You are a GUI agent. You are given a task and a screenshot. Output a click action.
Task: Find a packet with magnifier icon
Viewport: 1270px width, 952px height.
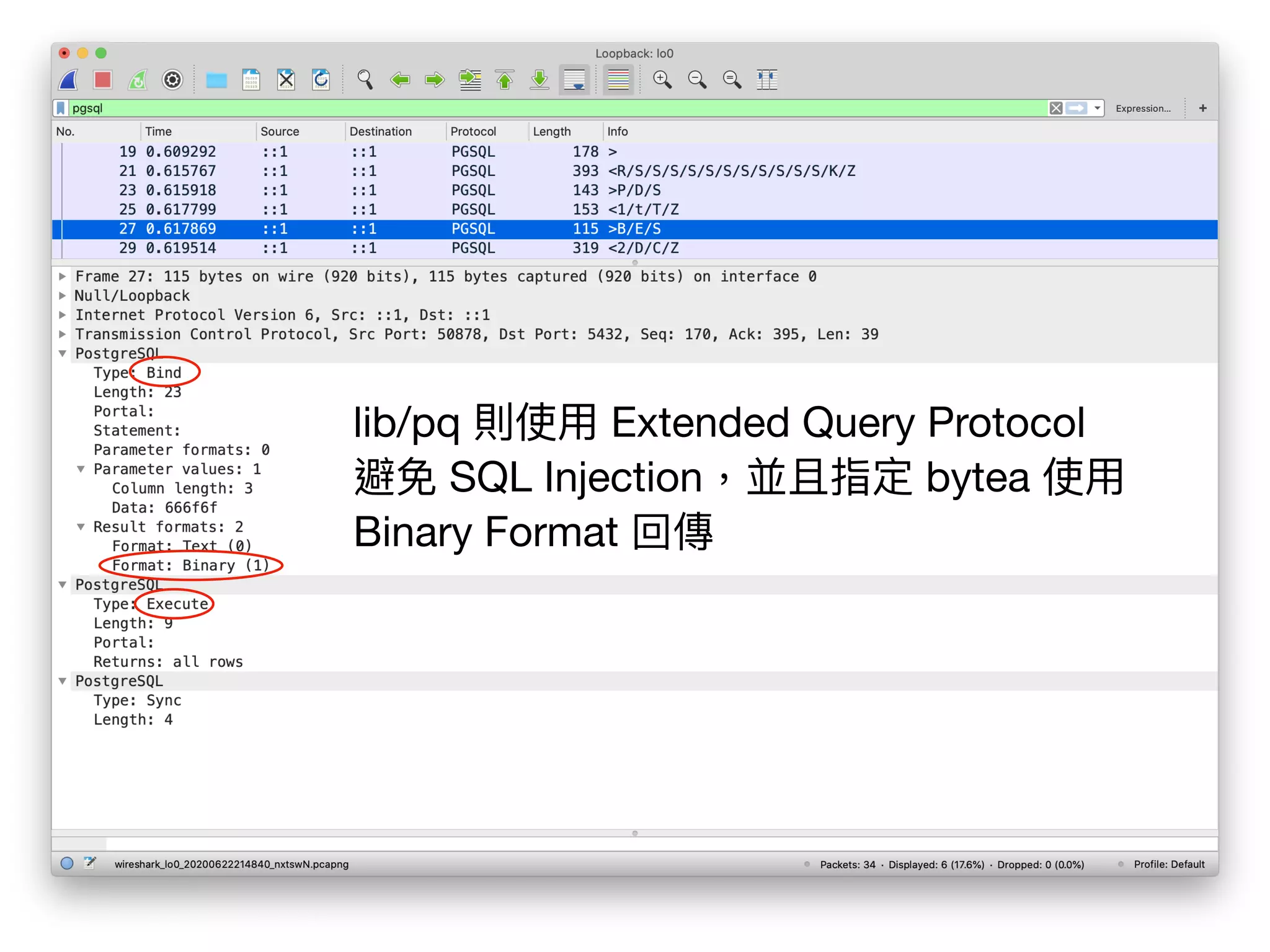365,80
